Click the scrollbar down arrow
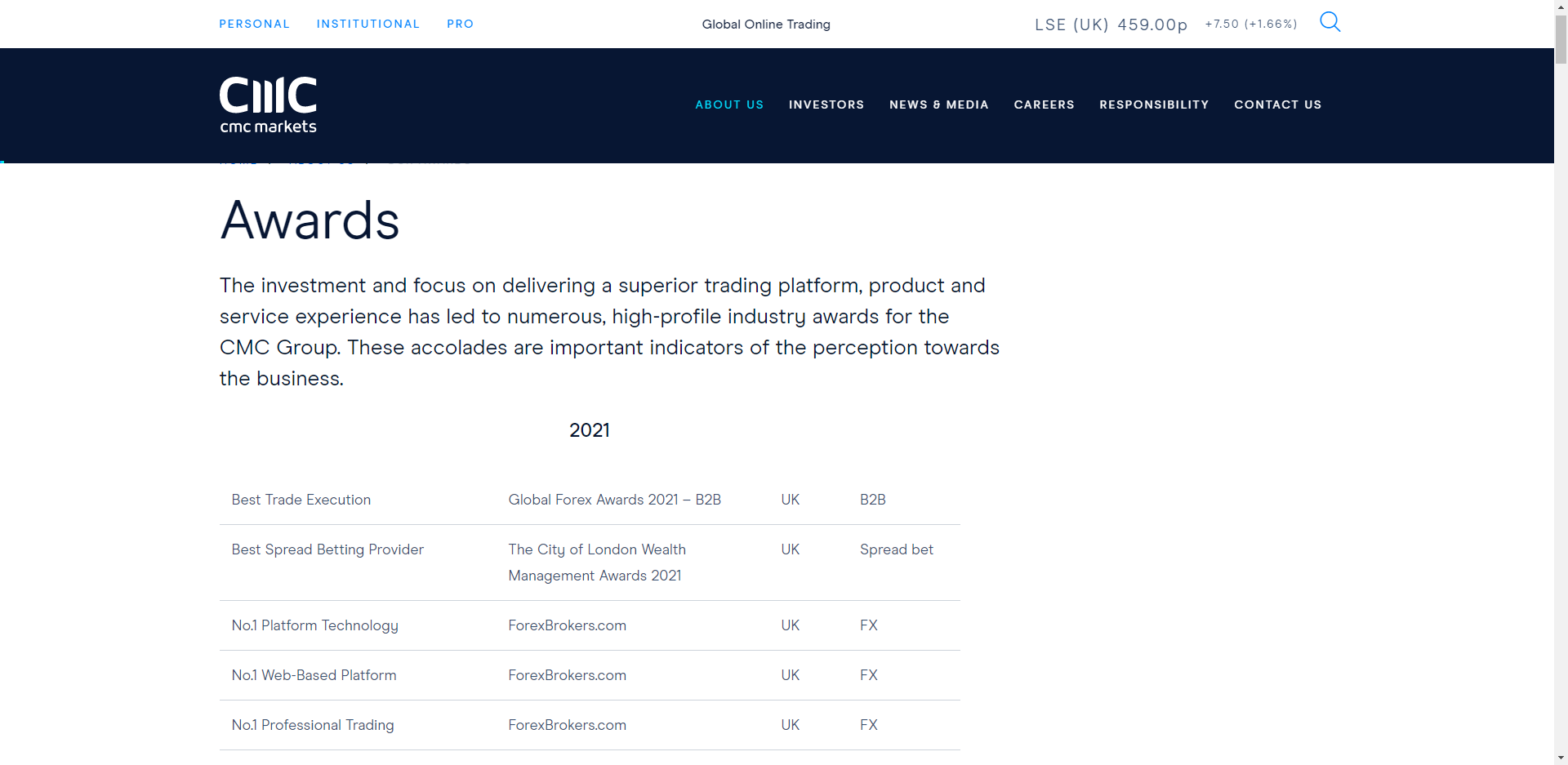 1561,758
